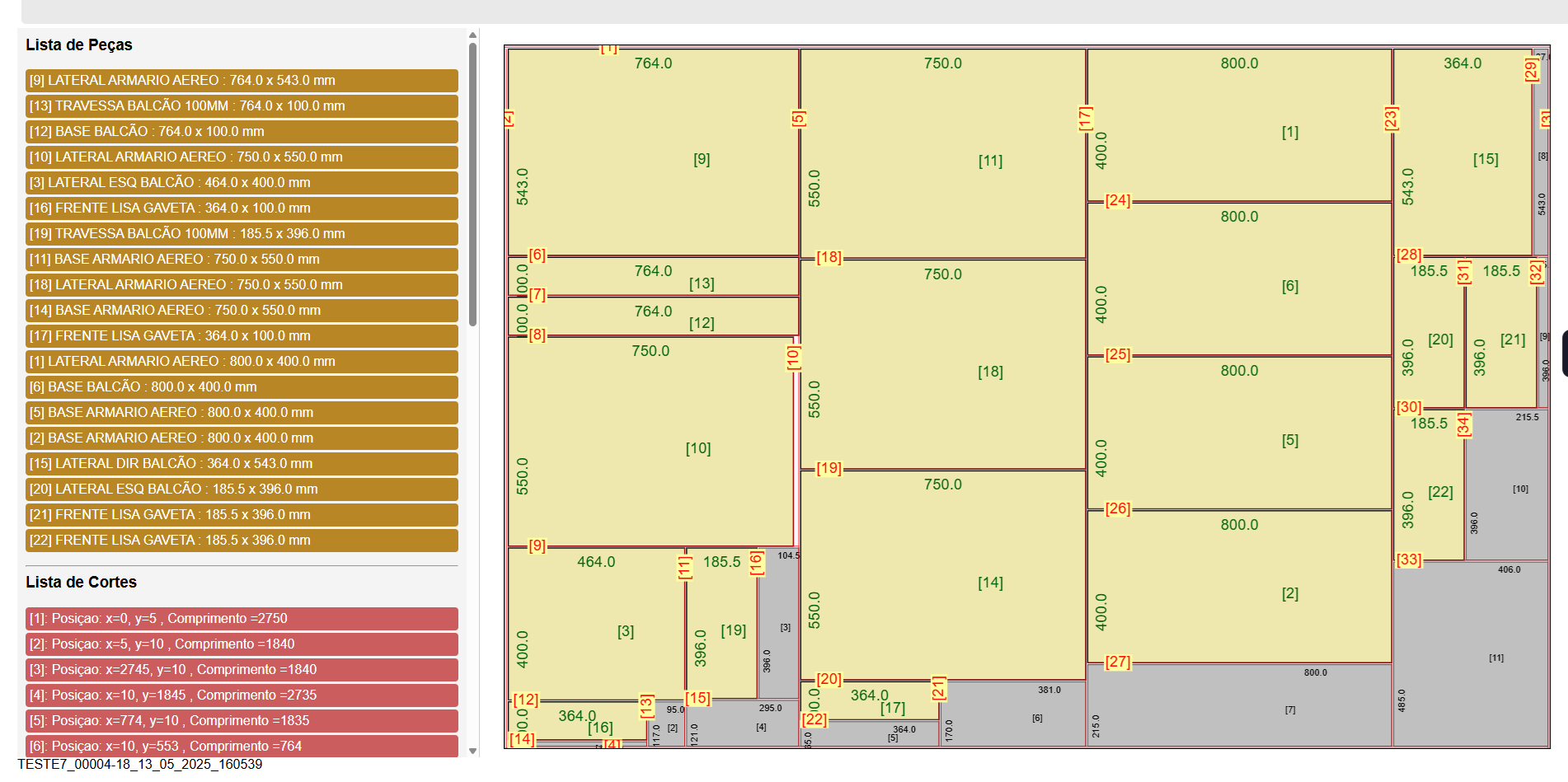1568x782 pixels.
Task: Select "[6] BASE BALCÃO" parts entry
Action: click(x=242, y=387)
